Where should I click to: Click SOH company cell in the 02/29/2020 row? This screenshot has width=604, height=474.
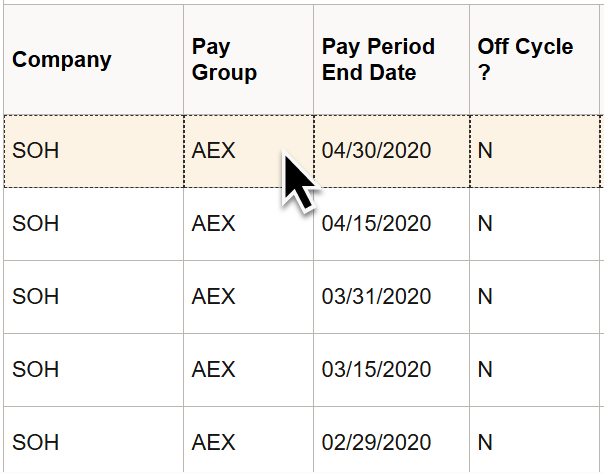pyautogui.click(x=36, y=442)
